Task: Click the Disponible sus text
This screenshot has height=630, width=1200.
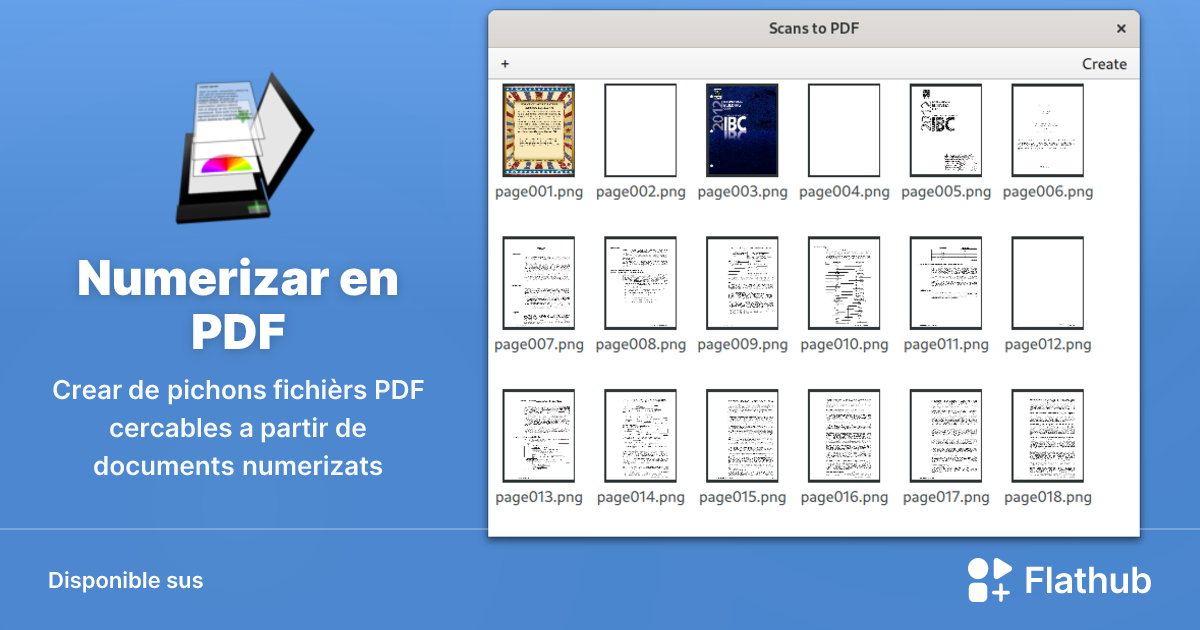Action: click(x=126, y=580)
